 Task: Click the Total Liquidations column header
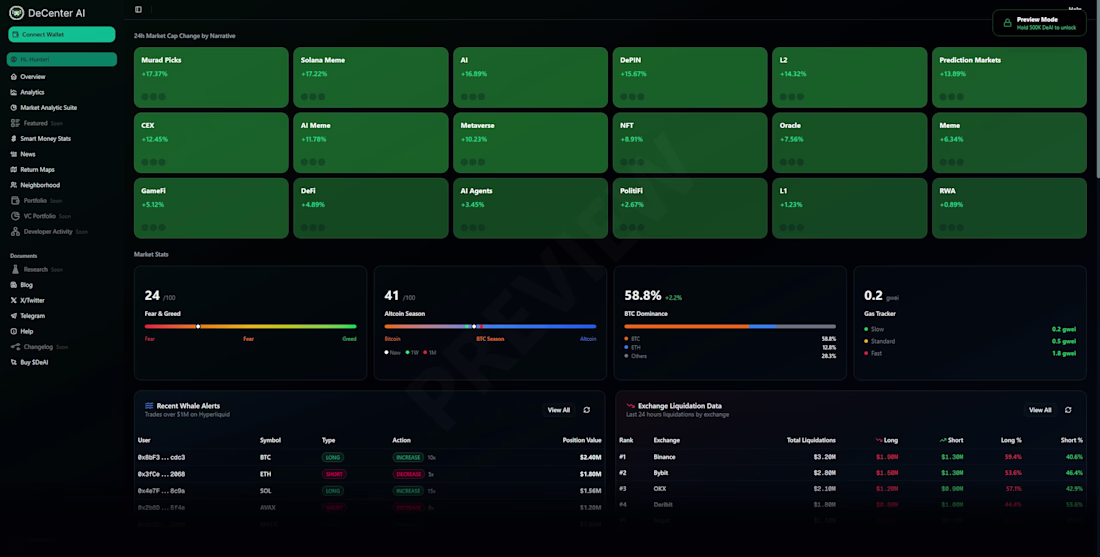[x=810, y=441]
